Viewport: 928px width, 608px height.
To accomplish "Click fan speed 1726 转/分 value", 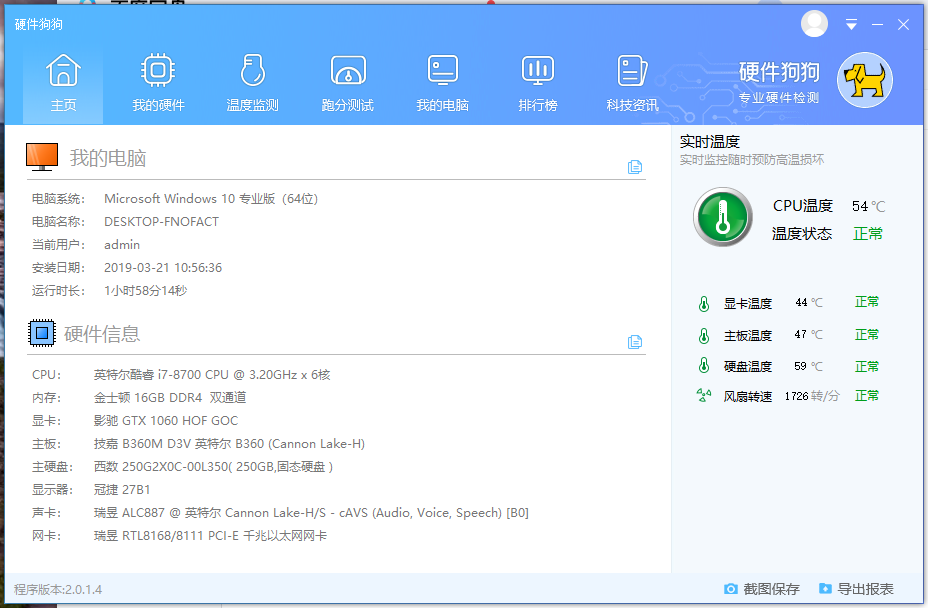I will point(812,396).
